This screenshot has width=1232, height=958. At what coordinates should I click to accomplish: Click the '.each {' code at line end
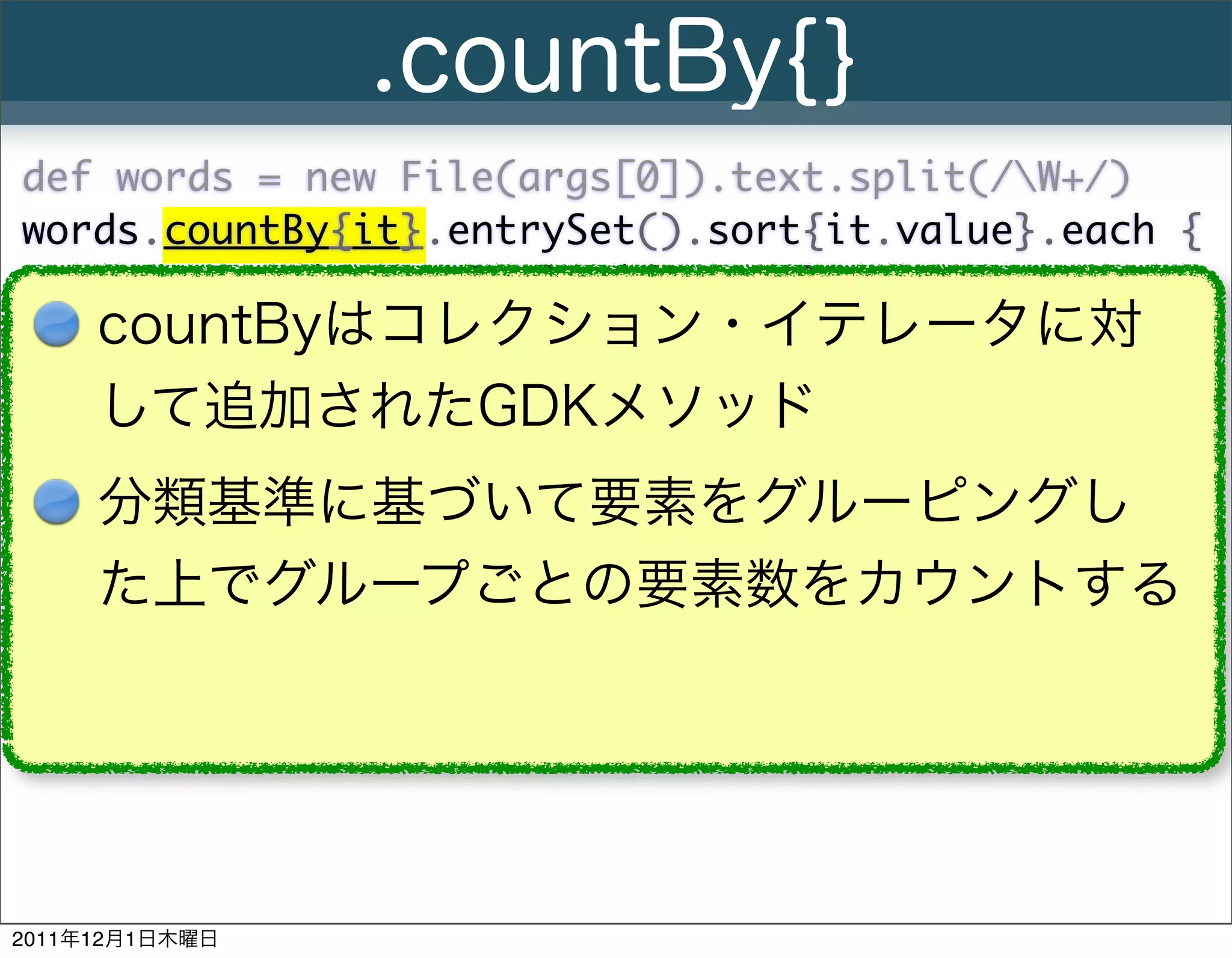[x=1121, y=232]
